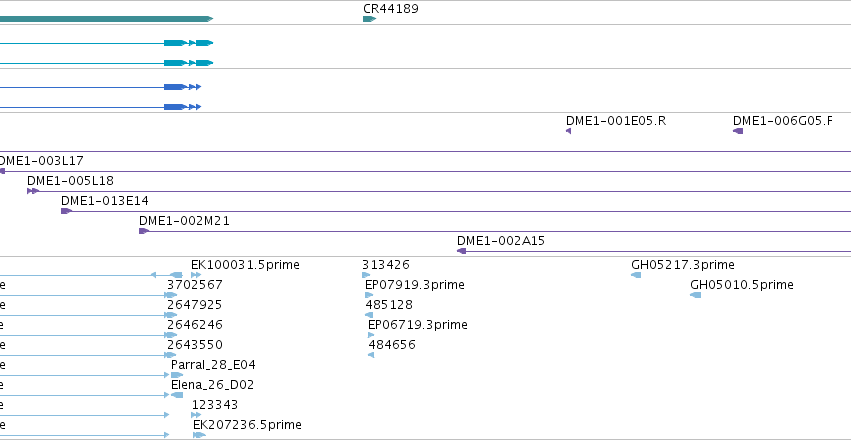Click the 484656 feature arrow
The height and width of the screenshot is (440, 851).
(x=371, y=355)
